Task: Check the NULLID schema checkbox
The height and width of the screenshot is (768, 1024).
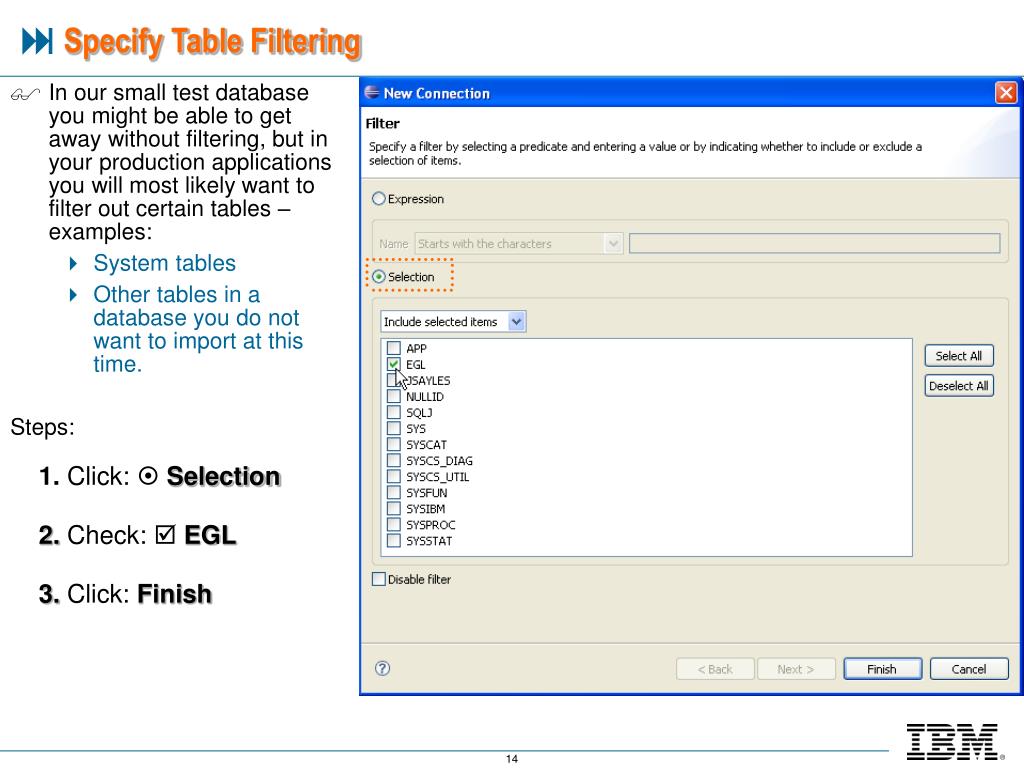Action: 394,397
